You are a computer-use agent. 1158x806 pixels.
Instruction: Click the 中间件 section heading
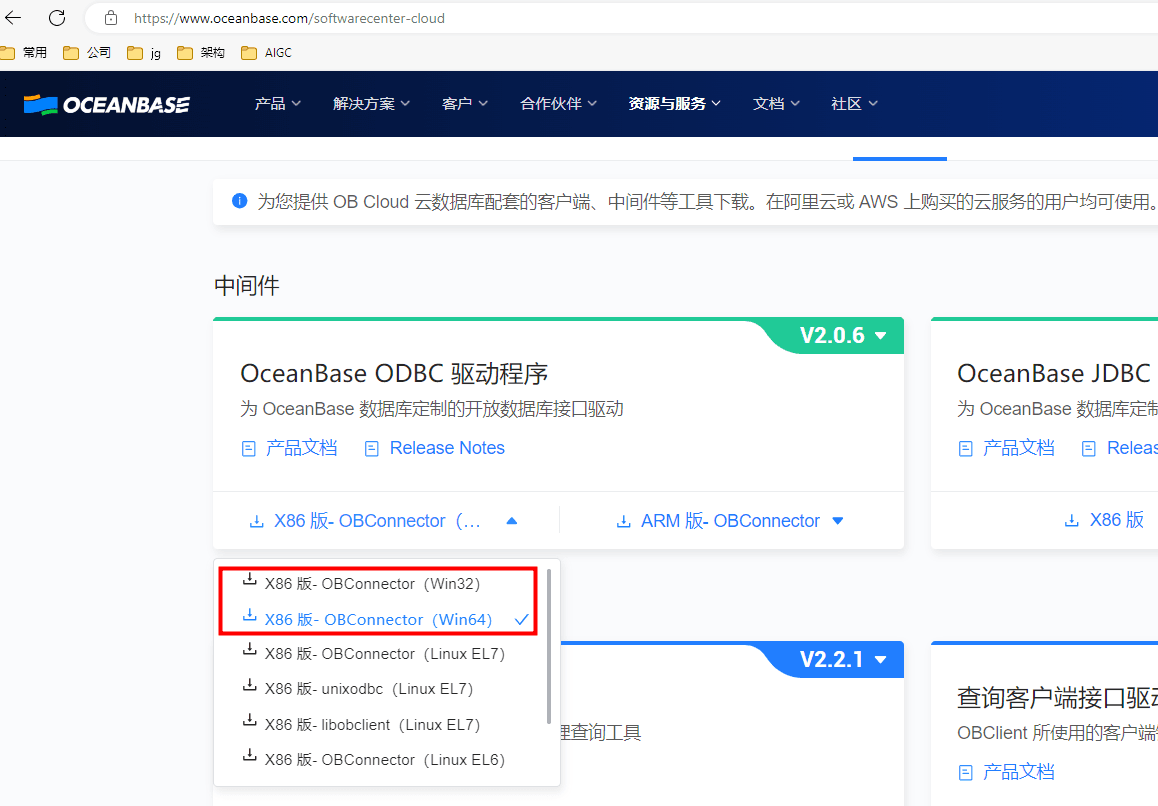(x=247, y=286)
